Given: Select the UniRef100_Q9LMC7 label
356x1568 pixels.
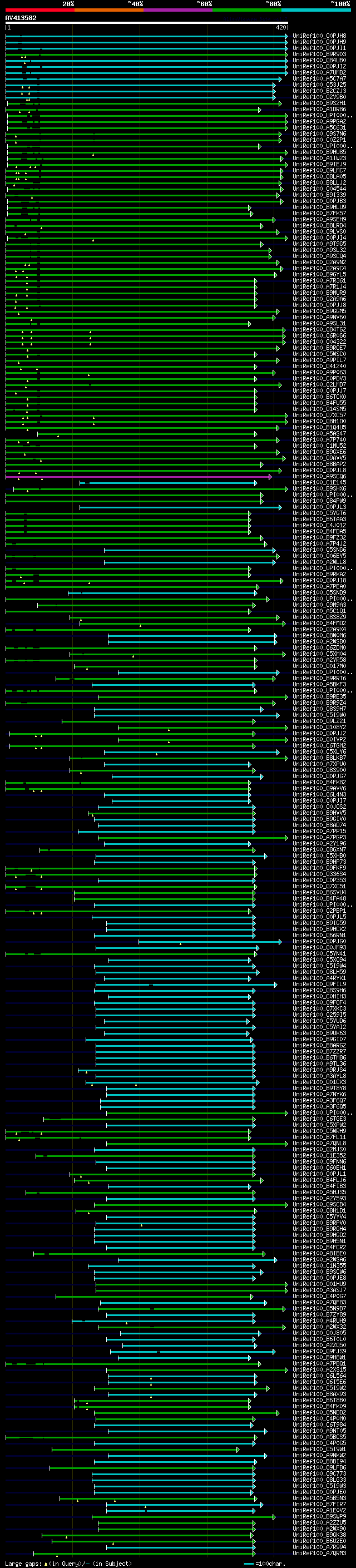Looking at the screenshot, I should click(x=319, y=170).
